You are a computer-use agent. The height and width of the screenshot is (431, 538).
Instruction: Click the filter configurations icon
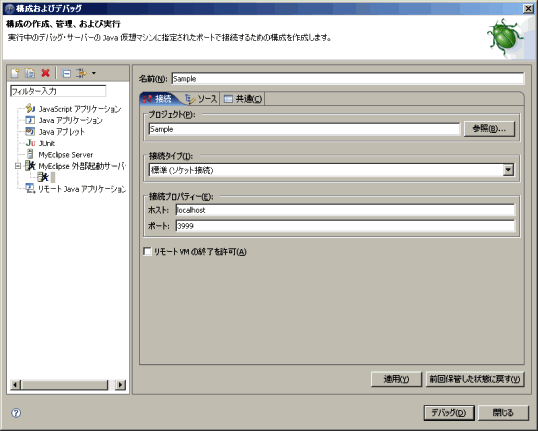(x=81, y=73)
